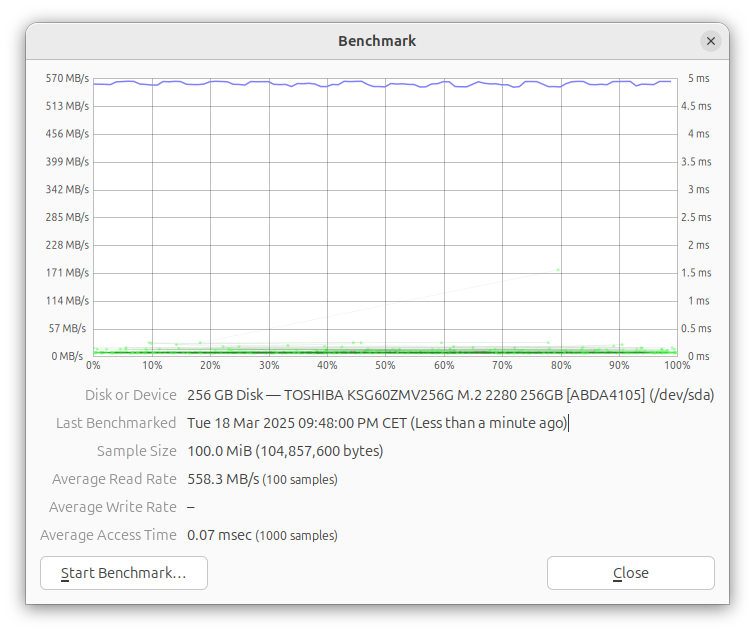This screenshot has height=633, width=755.
Task: Click the Benchmark title bar text
Action: coord(377,41)
